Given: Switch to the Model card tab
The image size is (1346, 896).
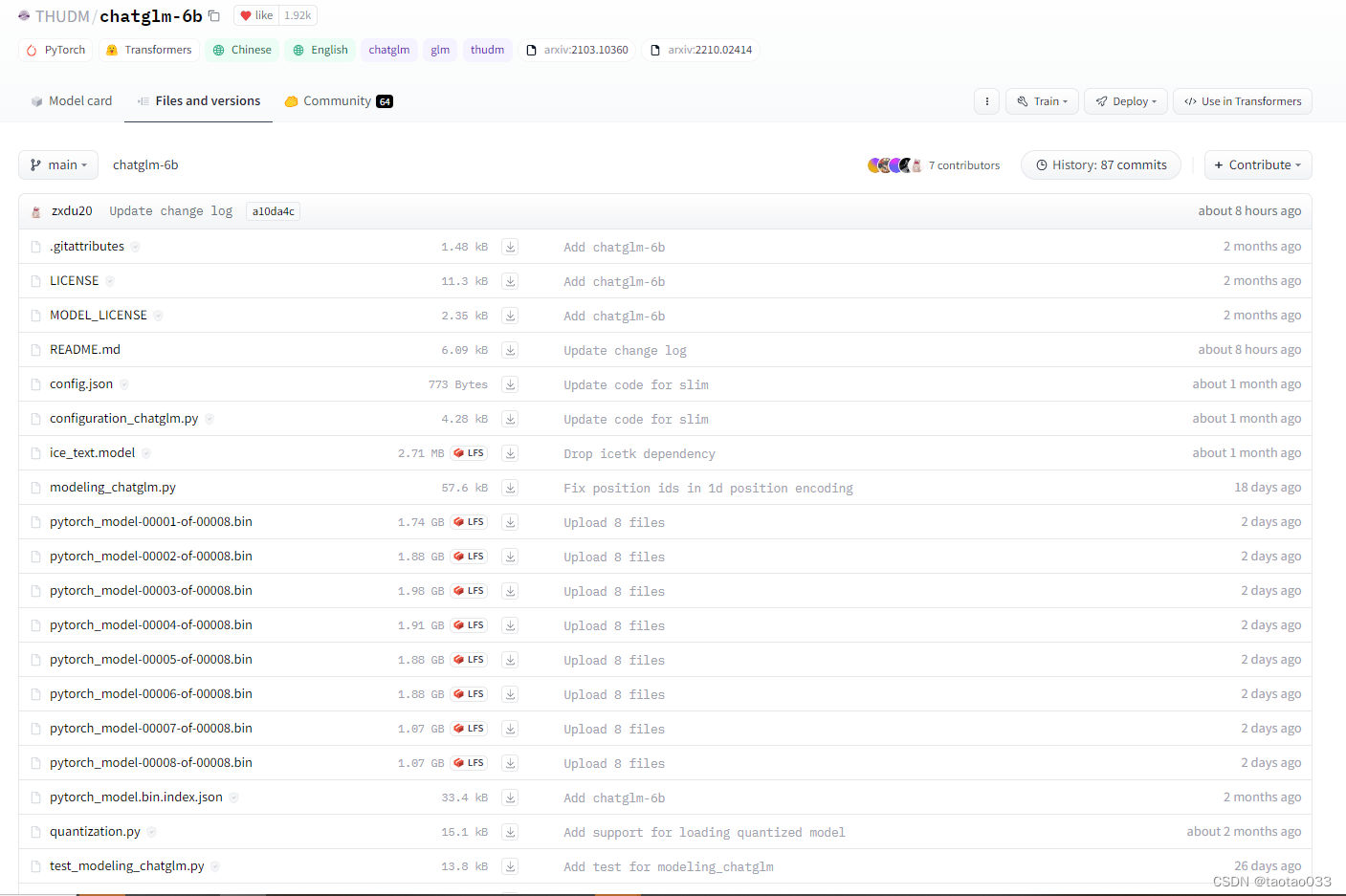Looking at the screenshot, I should point(72,99).
